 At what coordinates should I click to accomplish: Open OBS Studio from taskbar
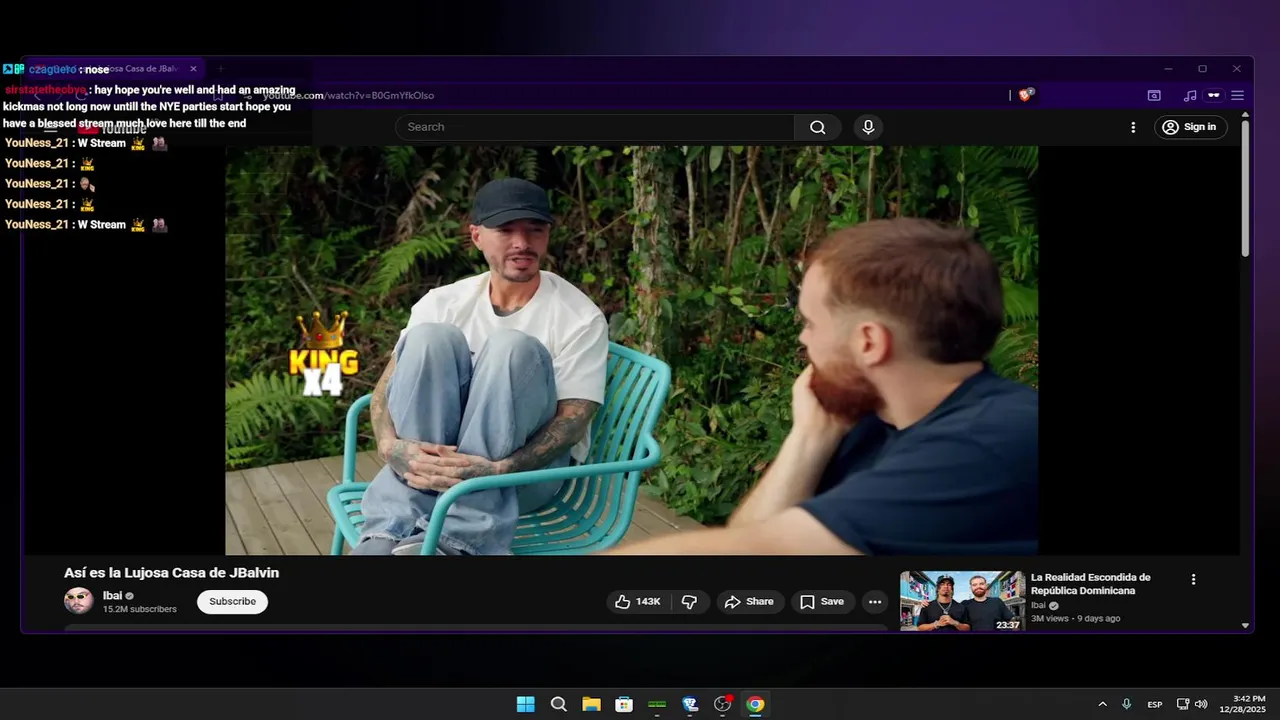[x=723, y=704]
